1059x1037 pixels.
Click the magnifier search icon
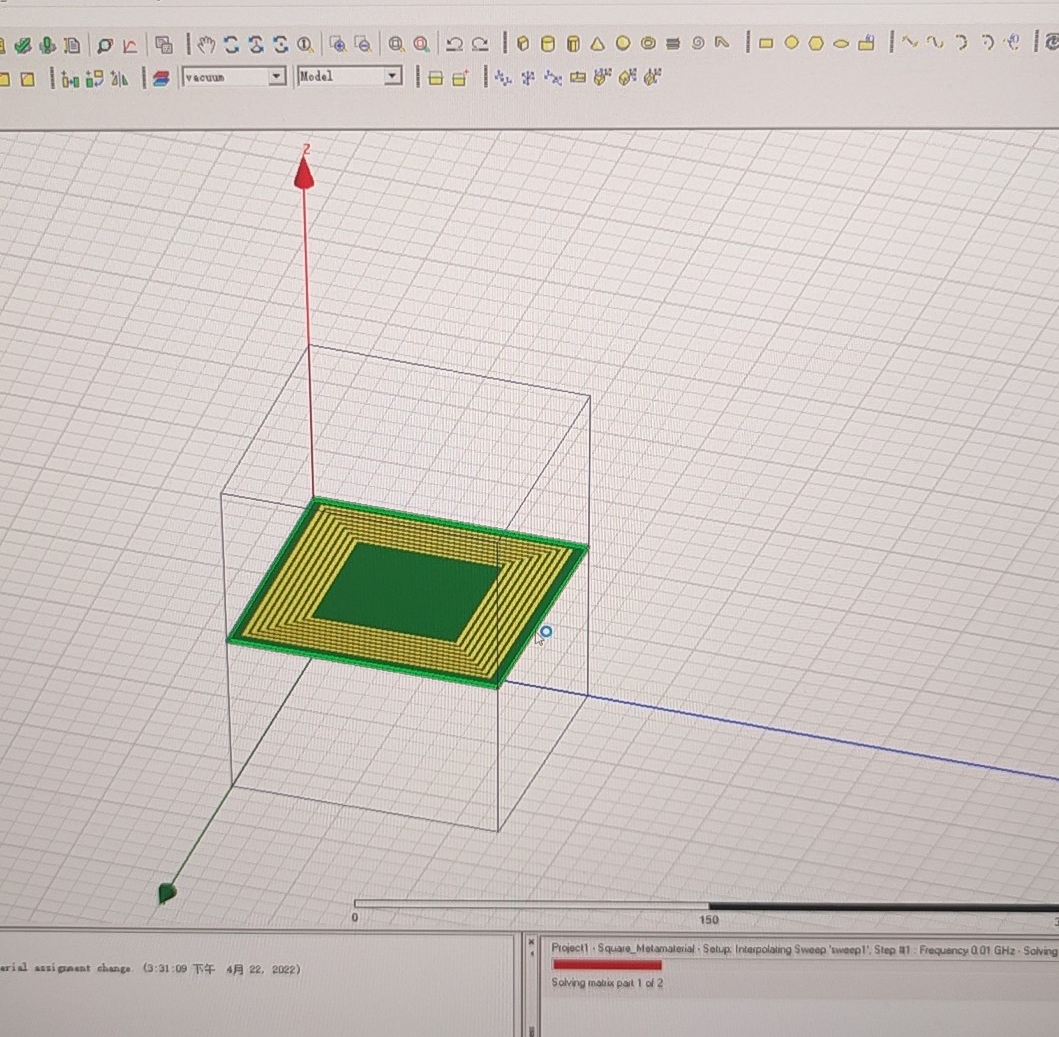(x=105, y=46)
